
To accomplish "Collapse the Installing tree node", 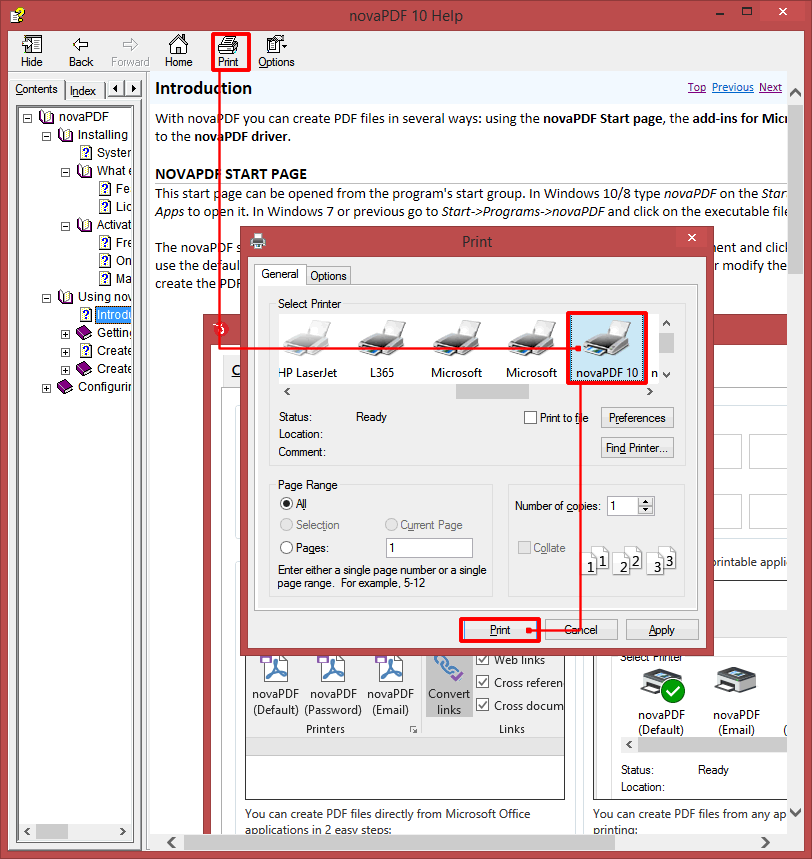I will coord(47,136).
